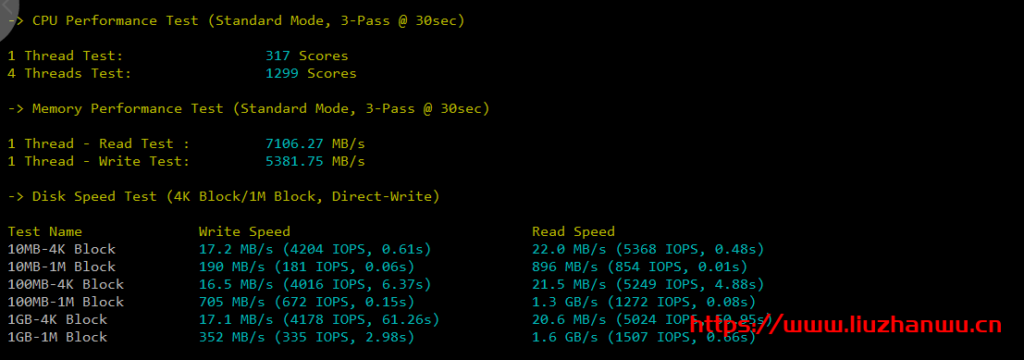Click the Disk Speed Test heading line
Viewport: 1024px width, 360px height.
[x=223, y=197]
